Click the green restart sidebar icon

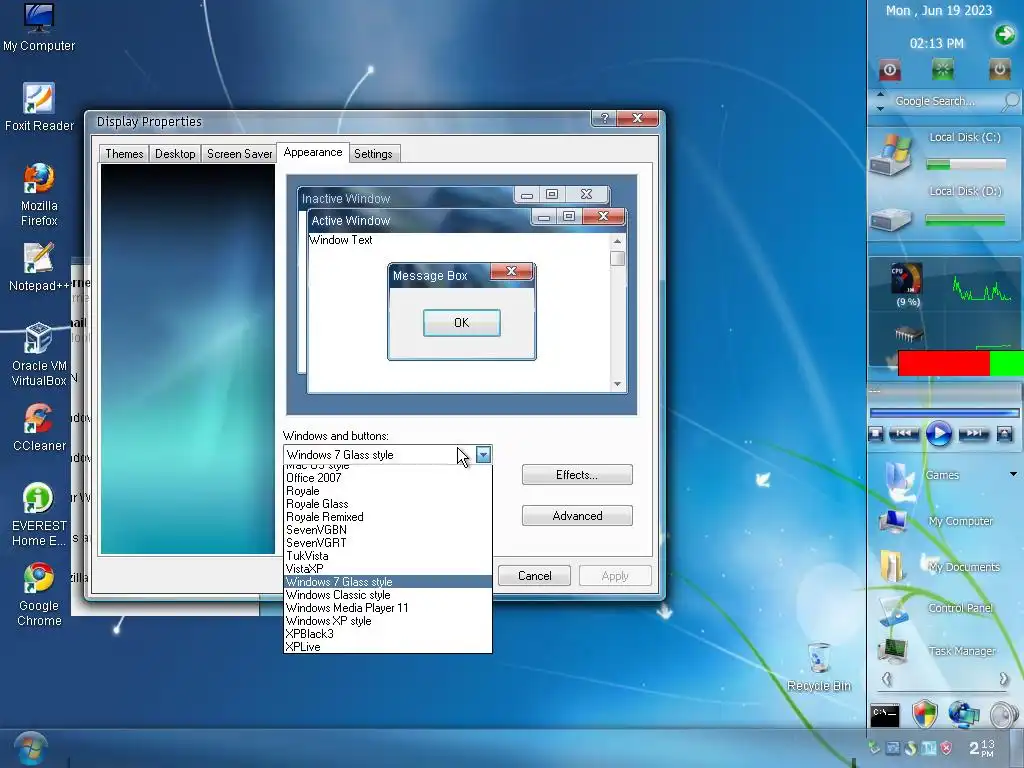pyautogui.click(x=942, y=69)
